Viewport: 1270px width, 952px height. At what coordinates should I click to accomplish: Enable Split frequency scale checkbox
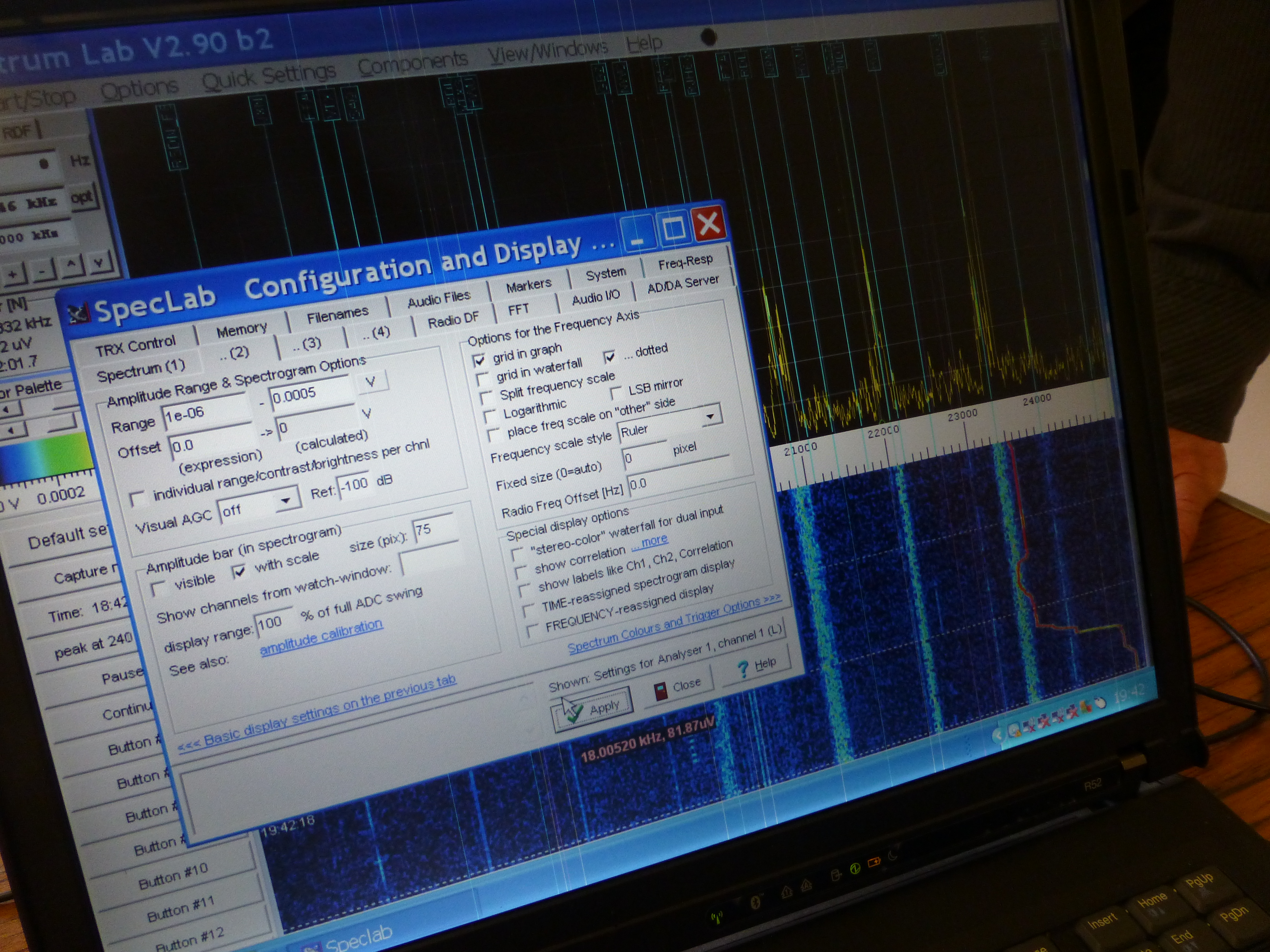pyautogui.click(x=486, y=398)
